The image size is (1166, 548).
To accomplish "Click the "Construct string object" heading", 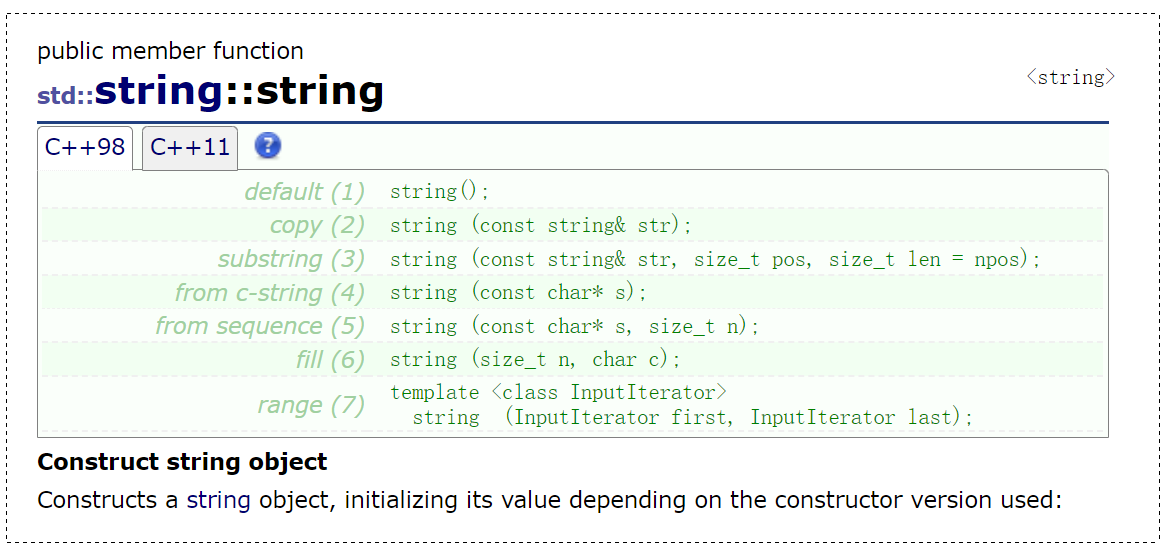I will pyautogui.click(x=182, y=462).
